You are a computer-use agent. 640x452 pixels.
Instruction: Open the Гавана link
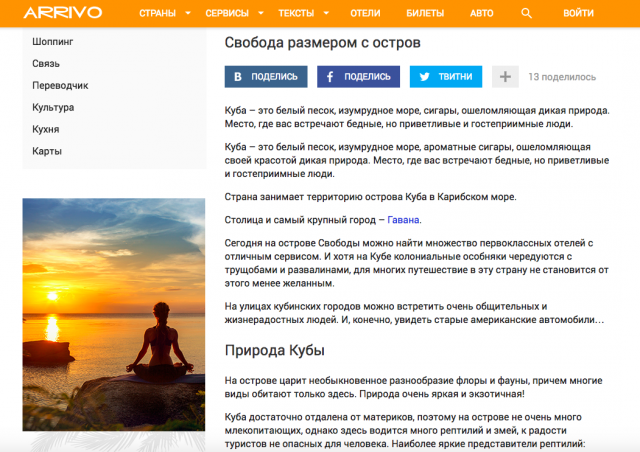(403, 220)
